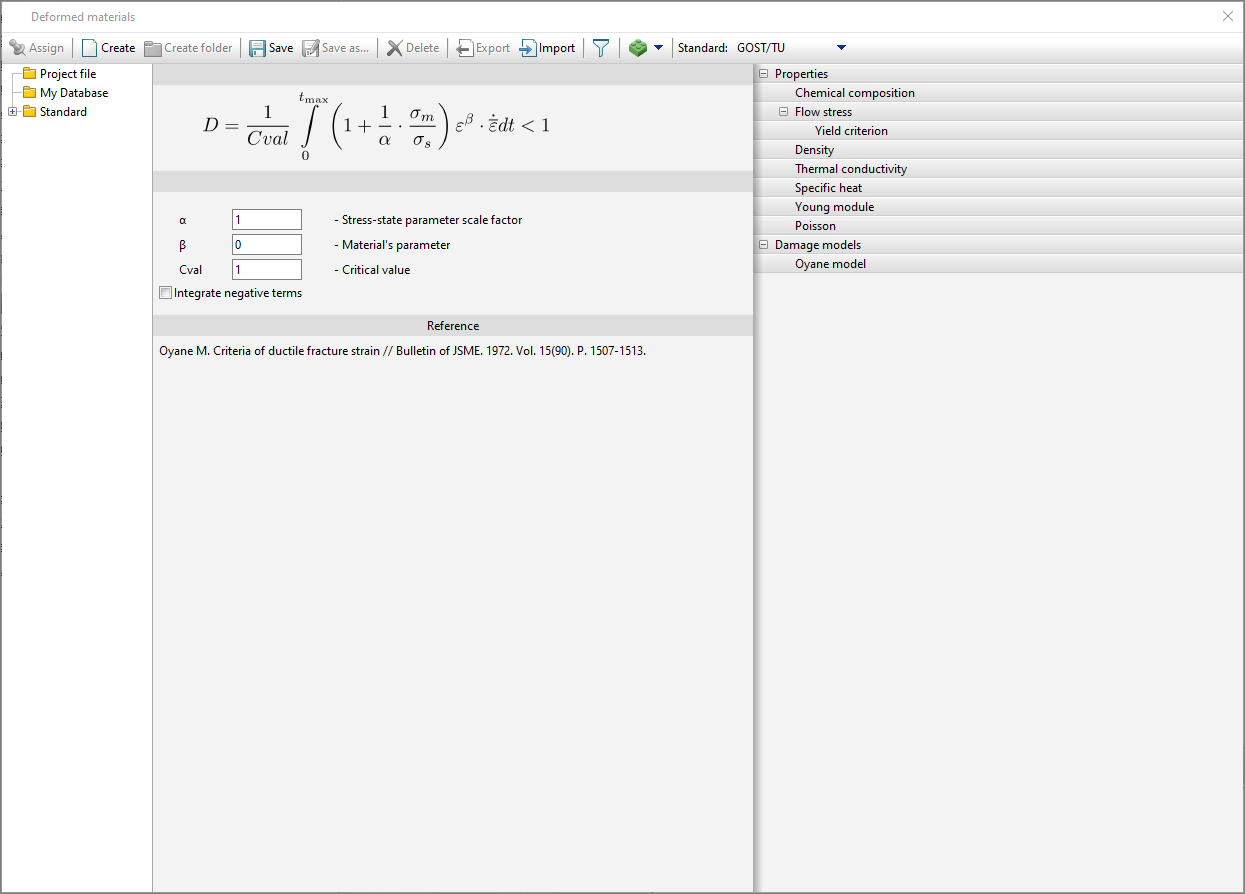1245x894 pixels.
Task: Open the filter funnel icon
Action: (x=600, y=48)
